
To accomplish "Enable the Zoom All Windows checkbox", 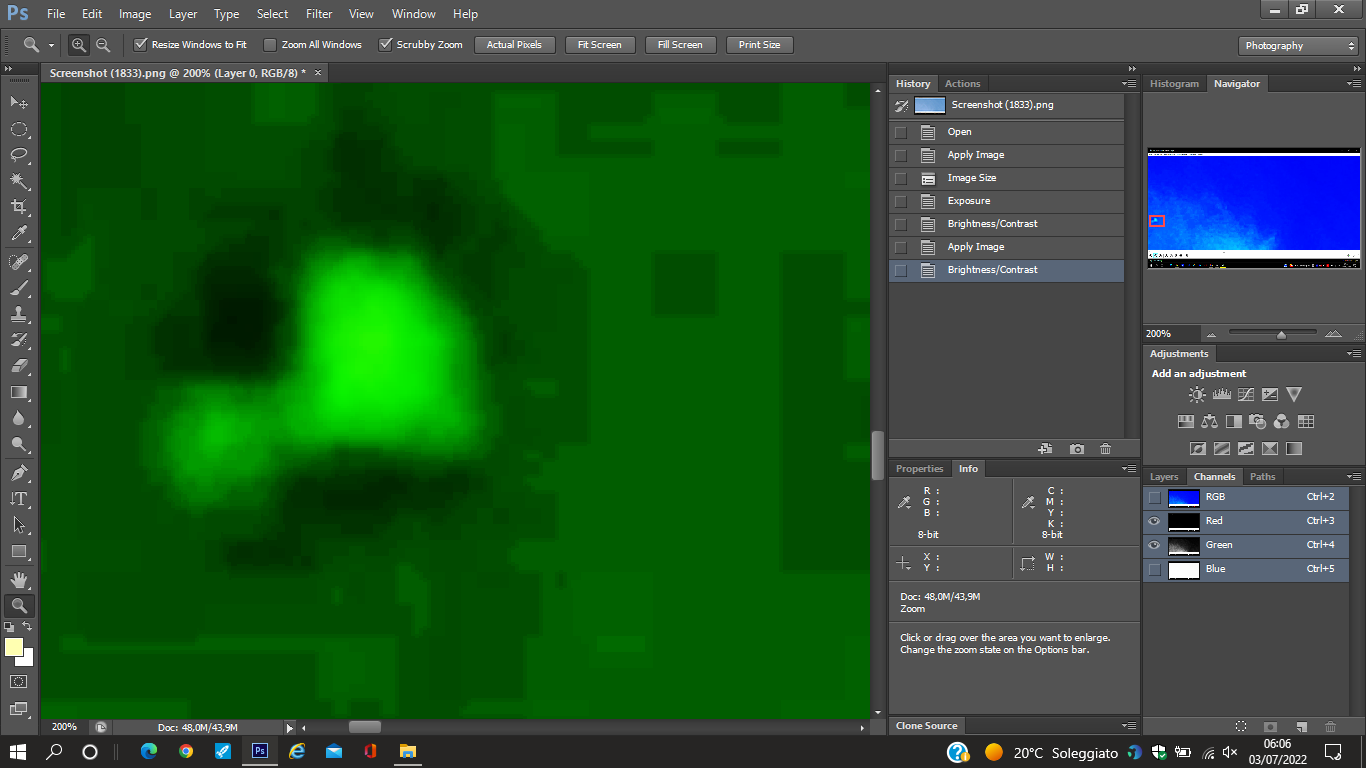I will tap(270, 45).
